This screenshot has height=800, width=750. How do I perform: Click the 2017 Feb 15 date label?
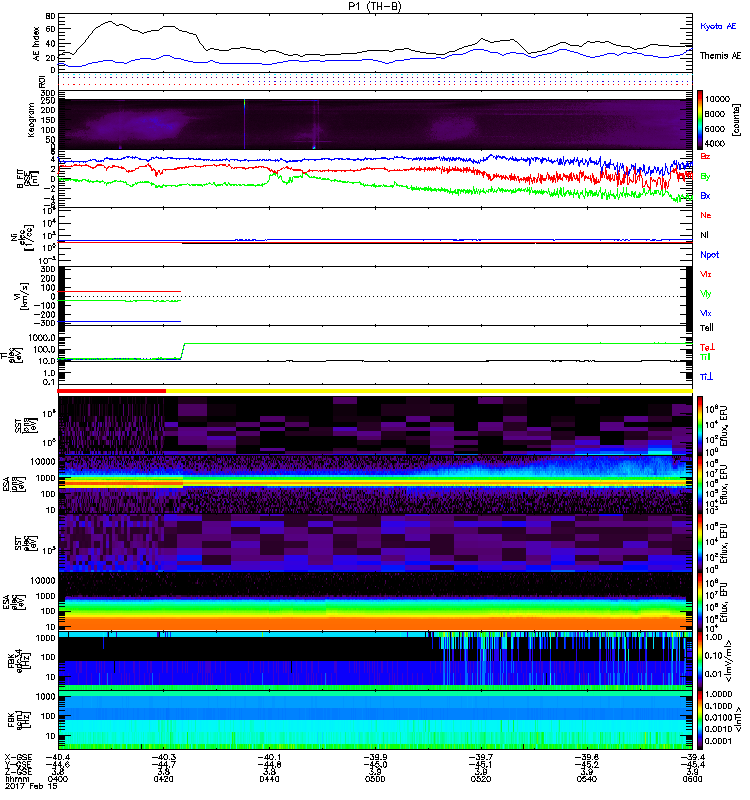tap(31, 786)
